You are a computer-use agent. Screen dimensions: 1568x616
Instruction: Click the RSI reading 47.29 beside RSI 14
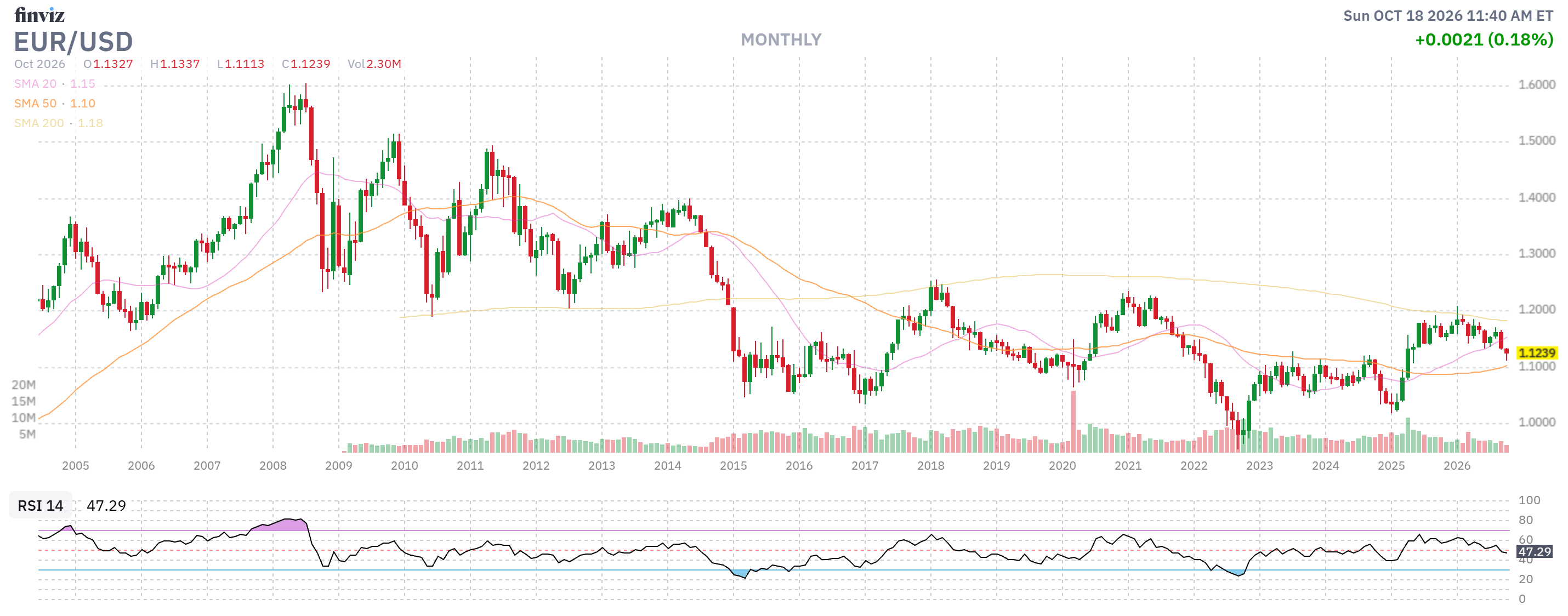106,506
